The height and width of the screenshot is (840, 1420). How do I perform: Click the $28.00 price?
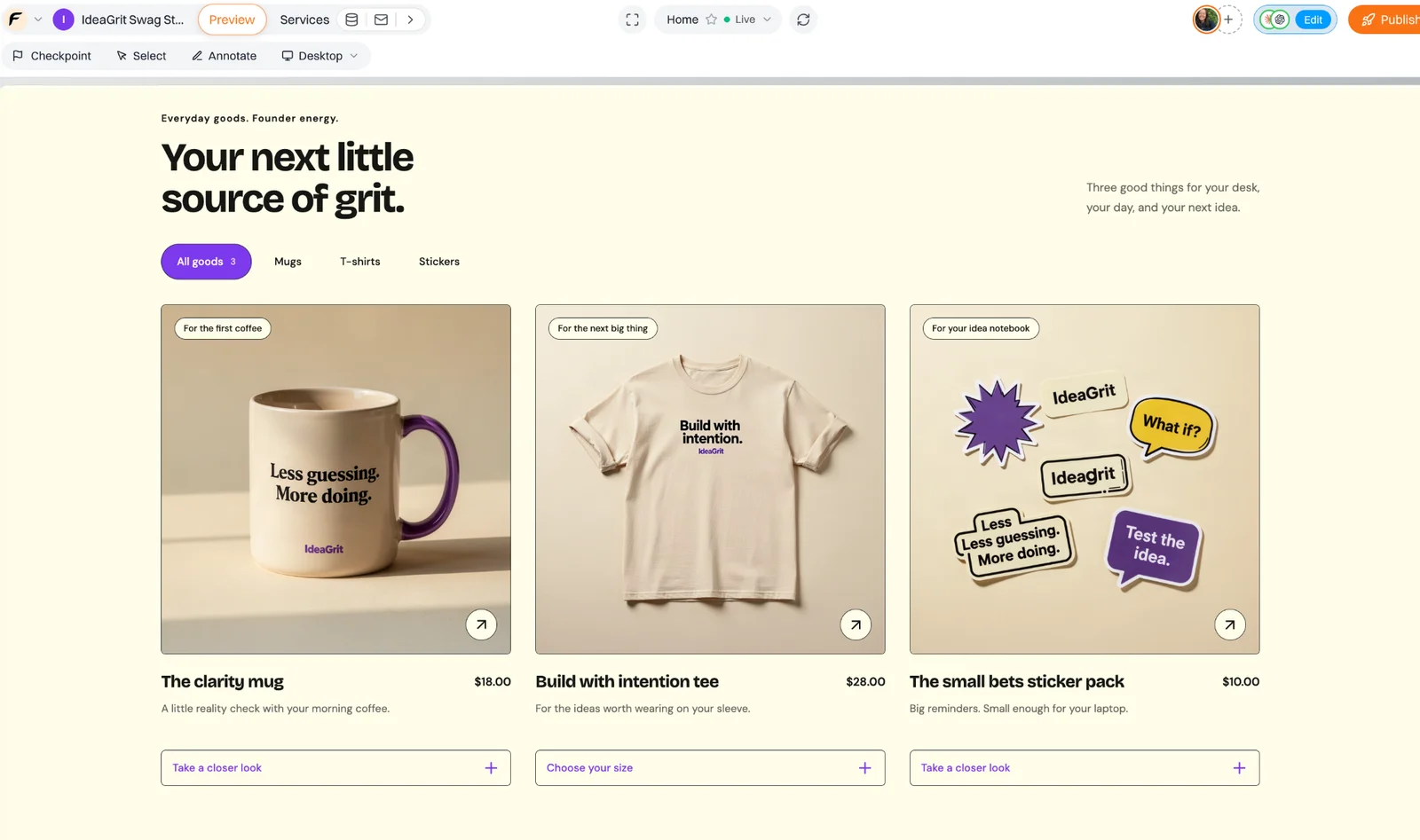865,681
